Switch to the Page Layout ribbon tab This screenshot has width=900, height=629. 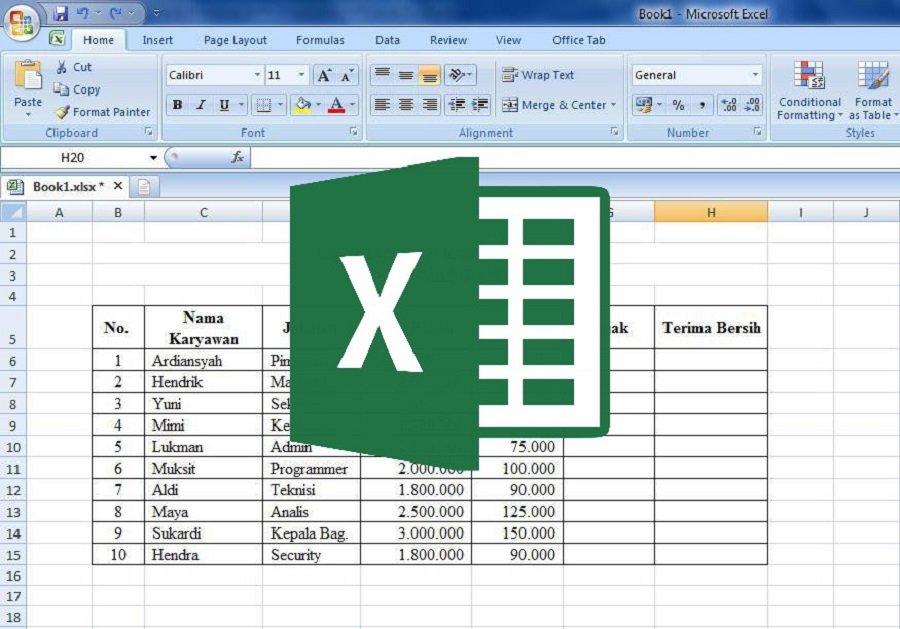tap(235, 40)
